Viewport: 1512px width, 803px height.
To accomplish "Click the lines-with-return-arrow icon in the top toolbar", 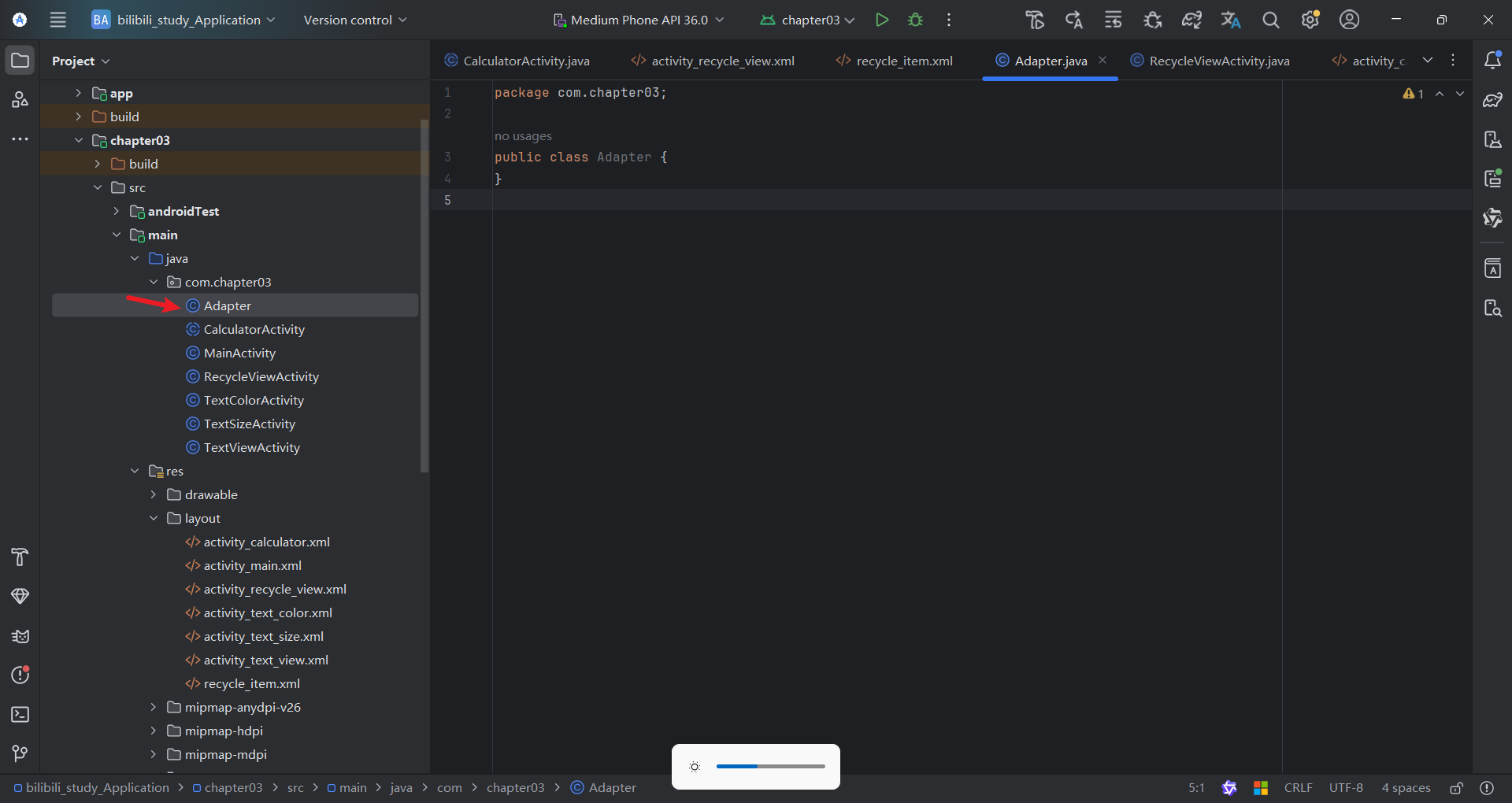I will [x=1113, y=20].
